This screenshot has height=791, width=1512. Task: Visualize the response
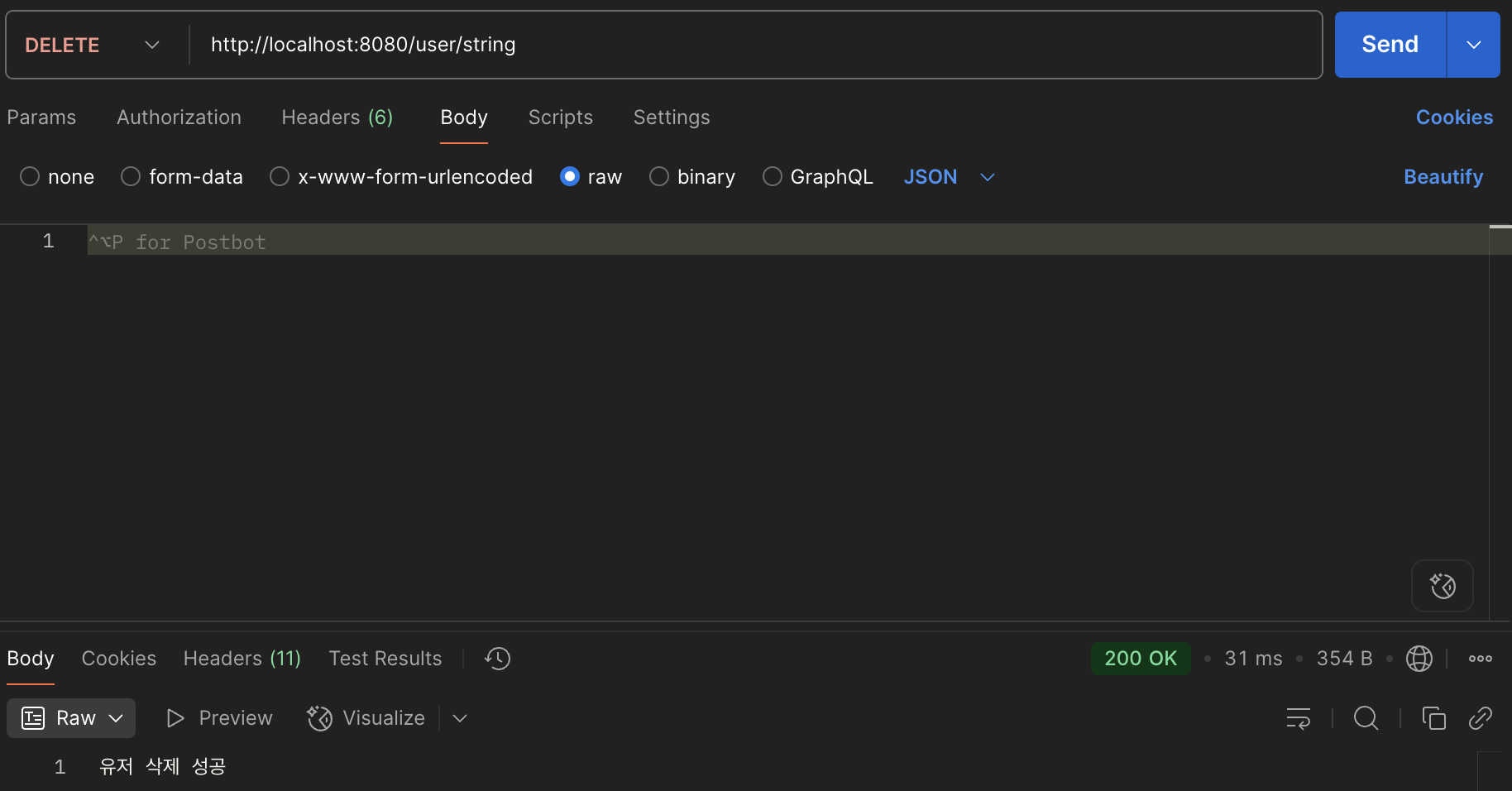(x=366, y=718)
